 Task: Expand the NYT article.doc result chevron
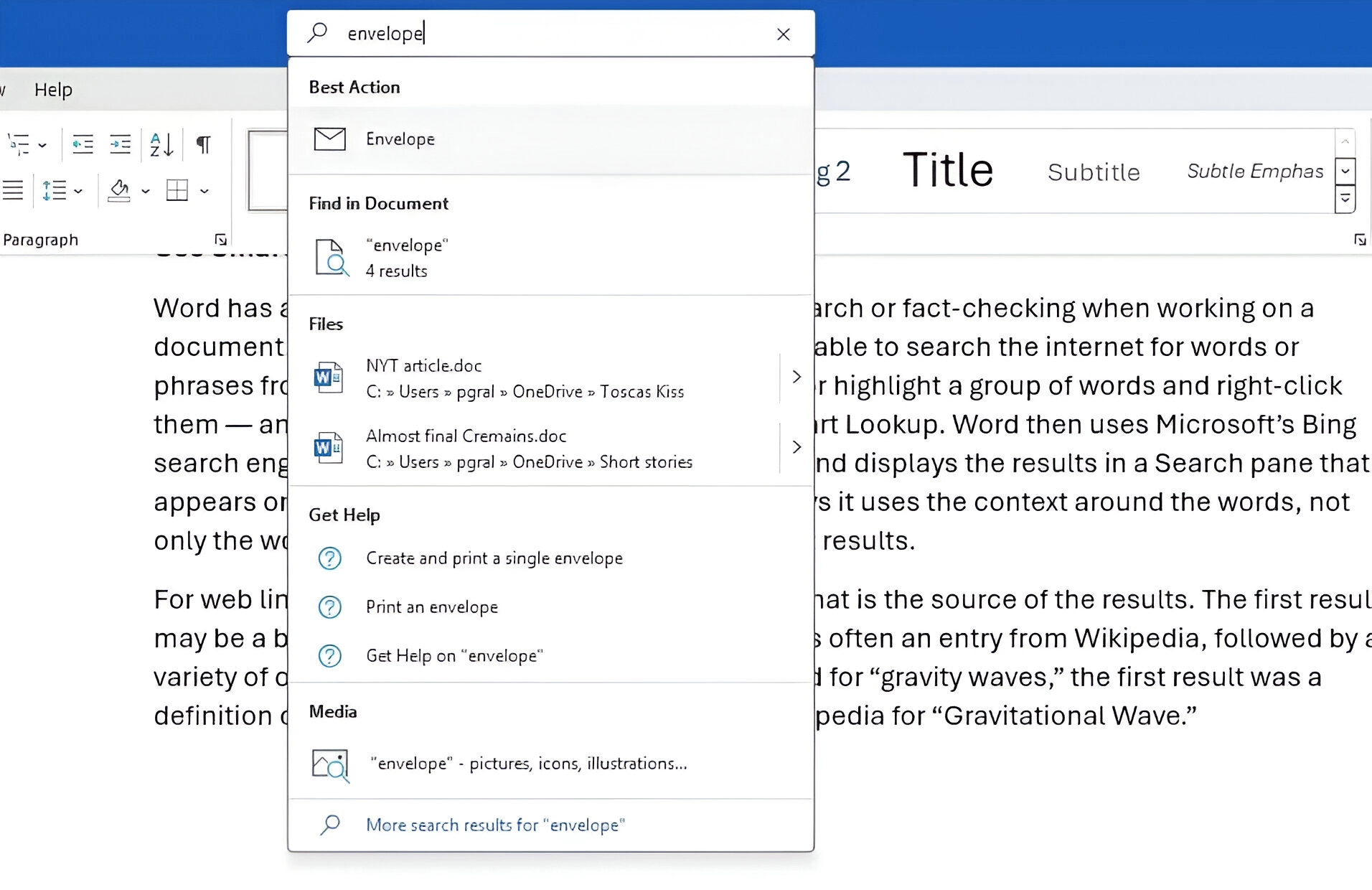796,376
